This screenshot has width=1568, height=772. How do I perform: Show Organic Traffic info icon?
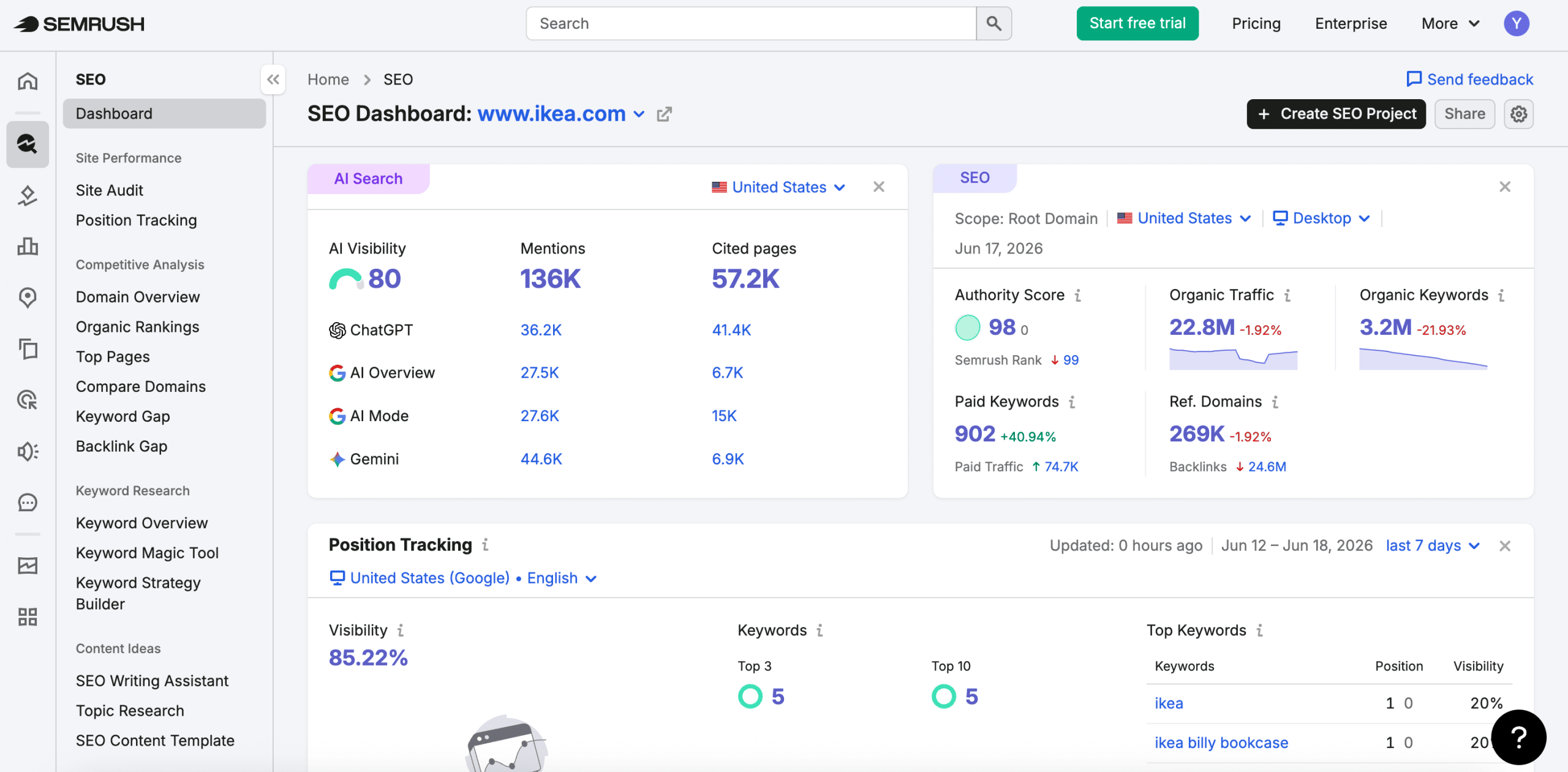click(1287, 296)
